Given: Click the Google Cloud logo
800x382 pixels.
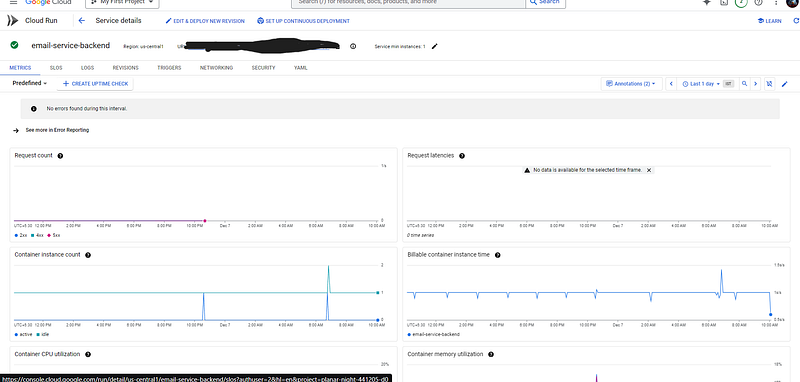Looking at the screenshot, I should 48,2.
